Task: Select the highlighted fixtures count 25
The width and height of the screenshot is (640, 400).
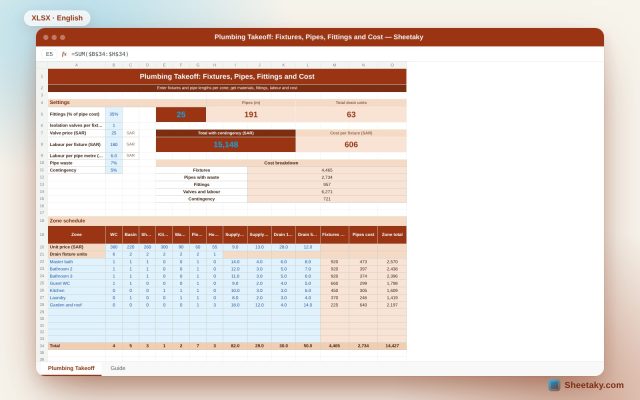Action: [181, 114]
